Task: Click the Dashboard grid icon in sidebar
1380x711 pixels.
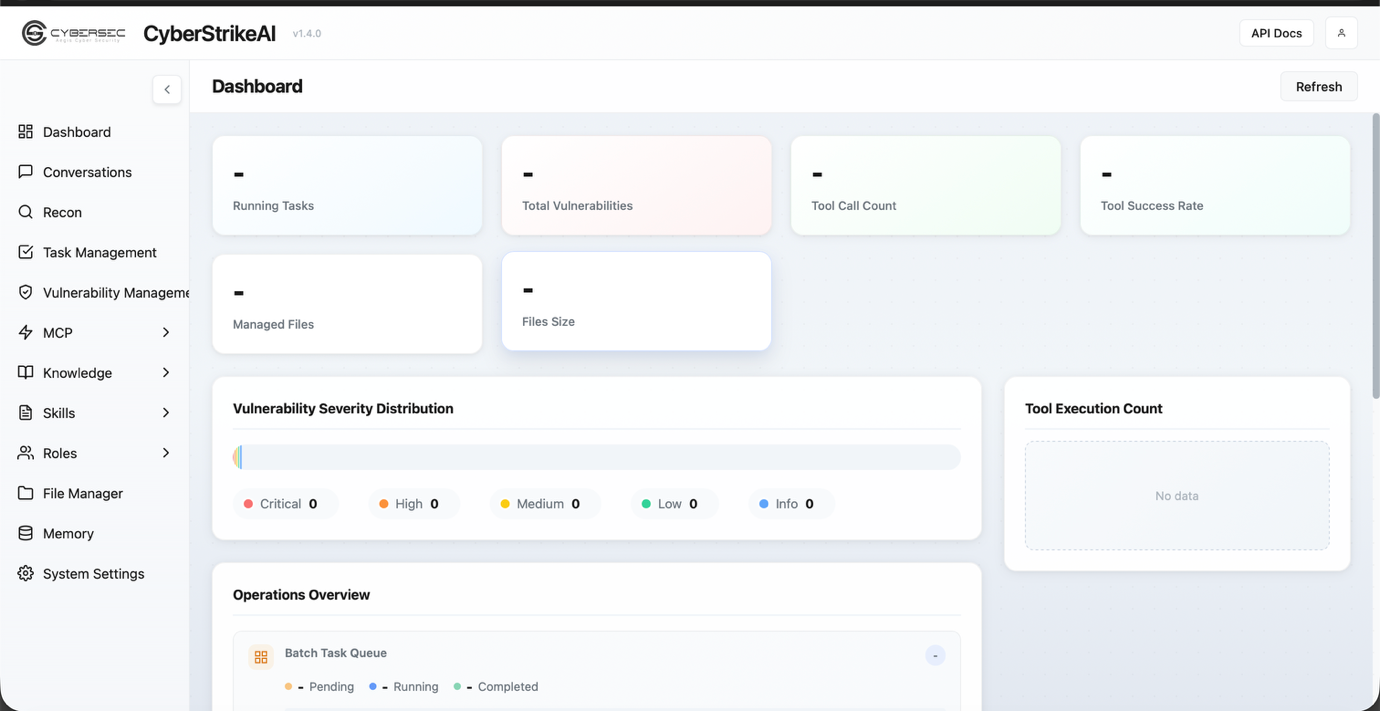Action: (26, 132)
